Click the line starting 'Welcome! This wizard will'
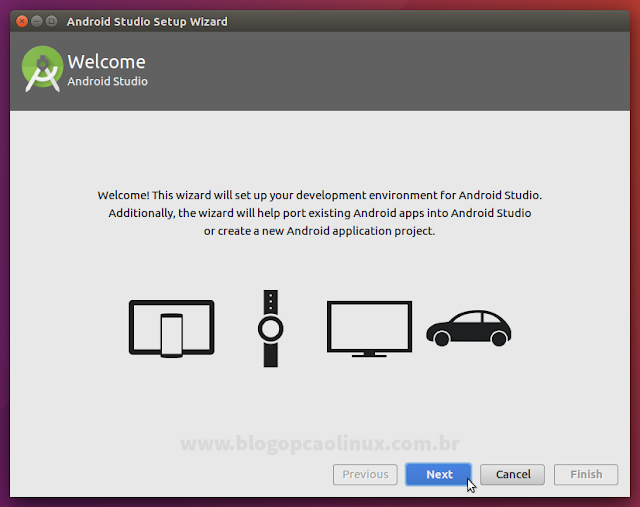Viewport: 640px width, 507px height. [320, 195]
